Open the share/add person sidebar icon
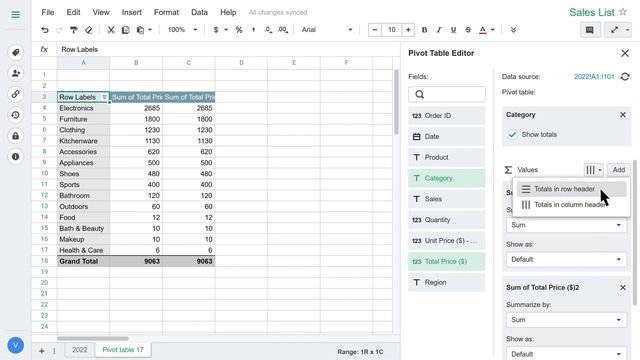 coord(16,73)
